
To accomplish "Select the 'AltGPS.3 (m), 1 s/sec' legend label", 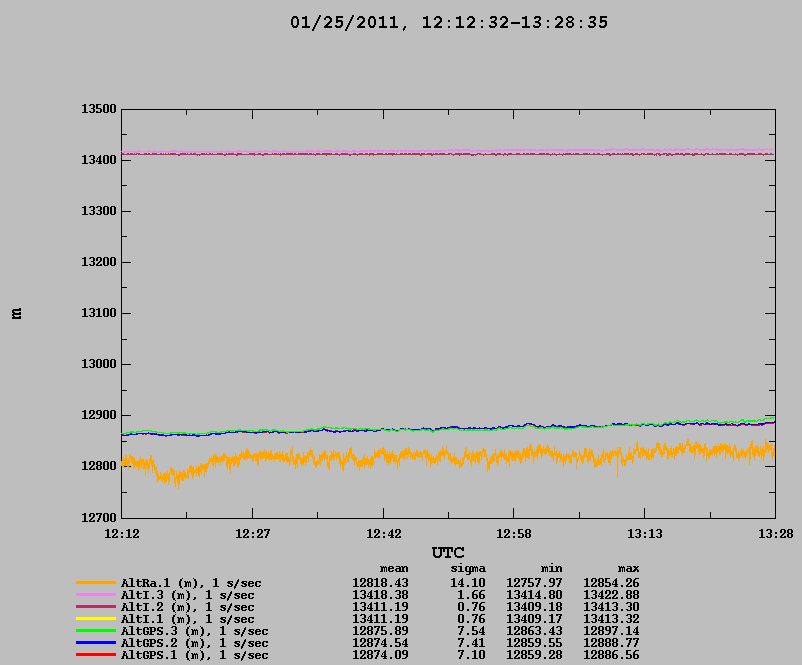I will click(x=194, y=631).
